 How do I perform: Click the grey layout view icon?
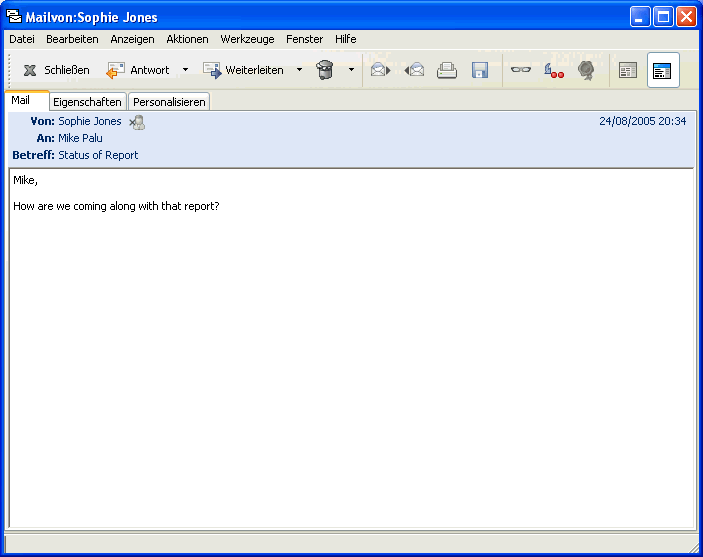[628, 70]
